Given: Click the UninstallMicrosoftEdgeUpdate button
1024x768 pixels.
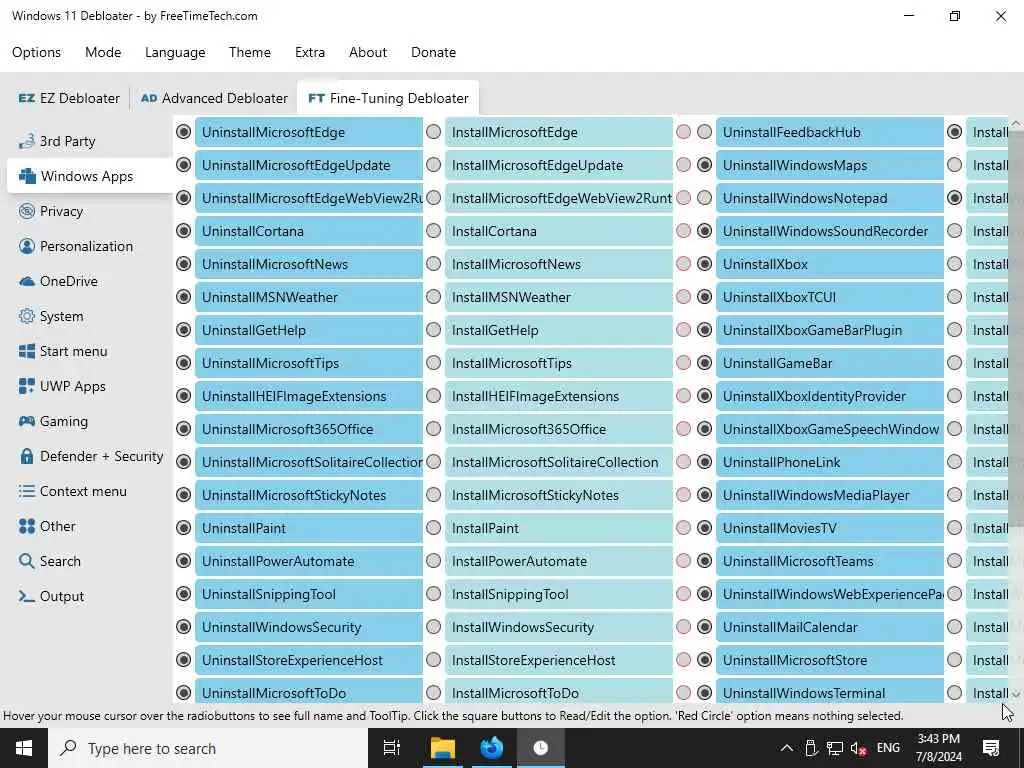Looking at the screenshot, I should coord(309,165).
